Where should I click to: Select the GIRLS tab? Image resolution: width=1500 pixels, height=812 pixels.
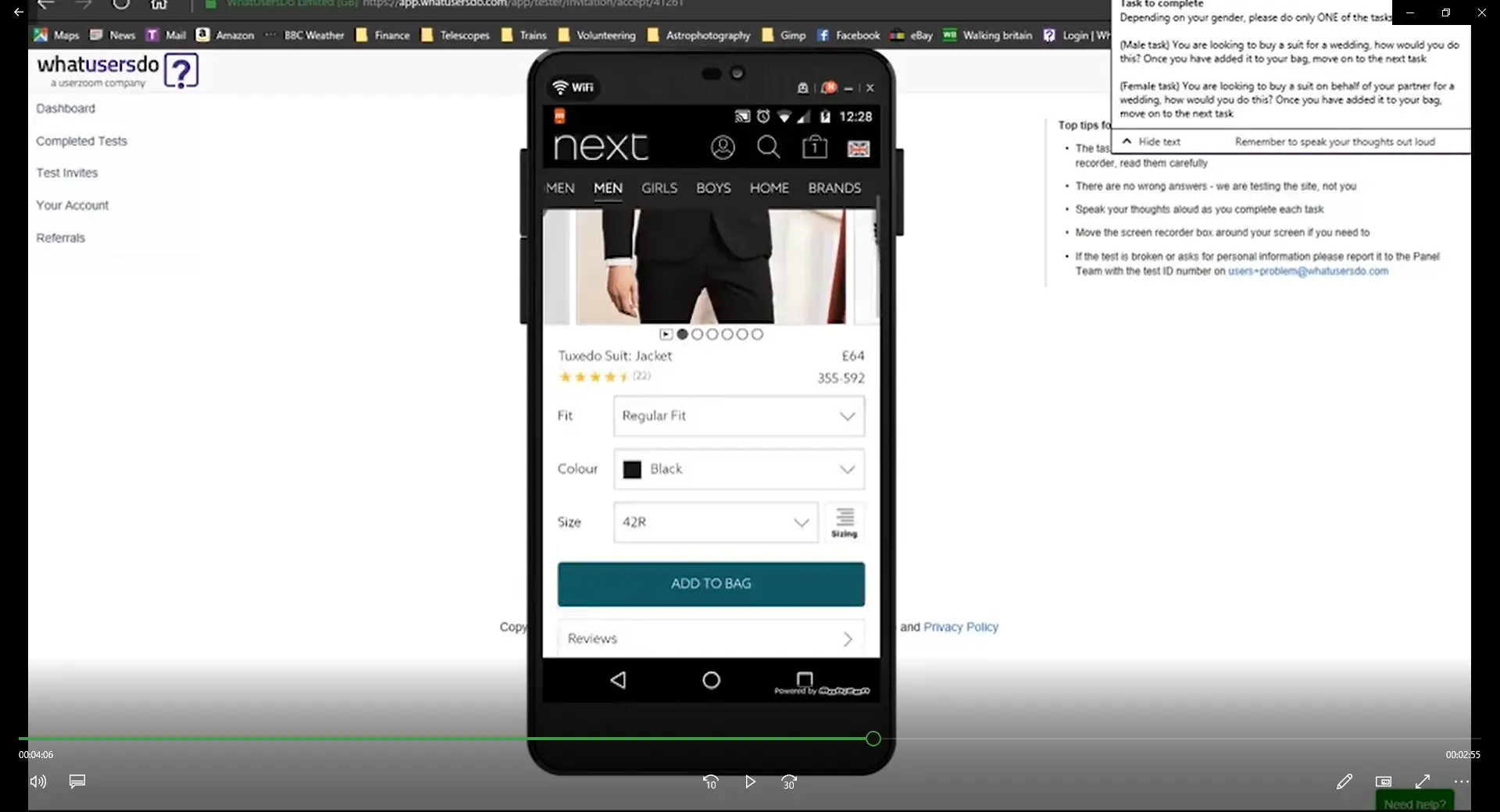659,188
